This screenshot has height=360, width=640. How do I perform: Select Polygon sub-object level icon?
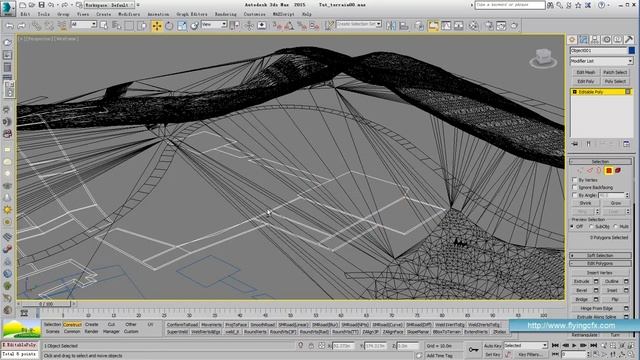click(609, 171)
